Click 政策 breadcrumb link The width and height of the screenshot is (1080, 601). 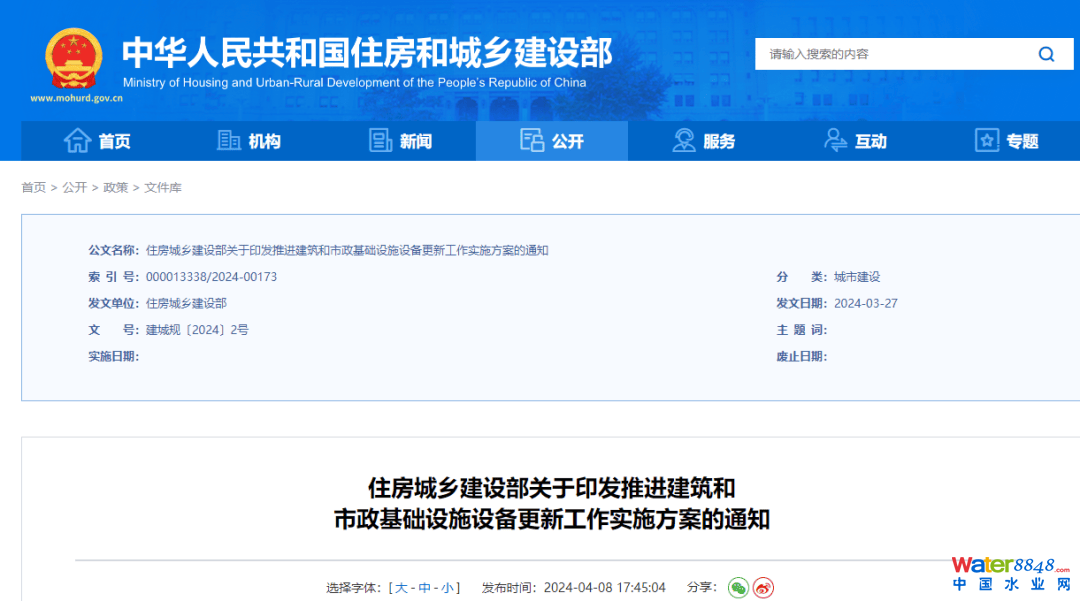click(x=116, y=188)
